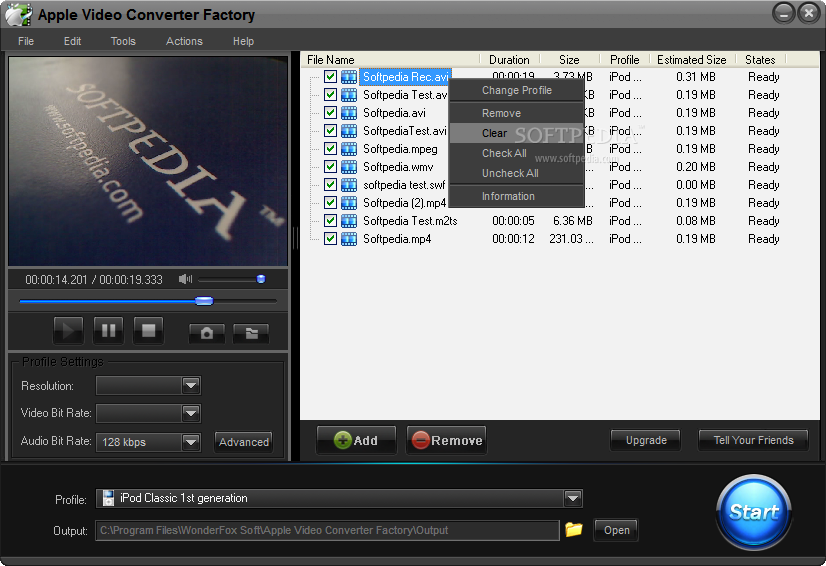Sort by Estimated Size column header
Image resolution: width=826 pixels, height=566 pixels.
(692, 60)
